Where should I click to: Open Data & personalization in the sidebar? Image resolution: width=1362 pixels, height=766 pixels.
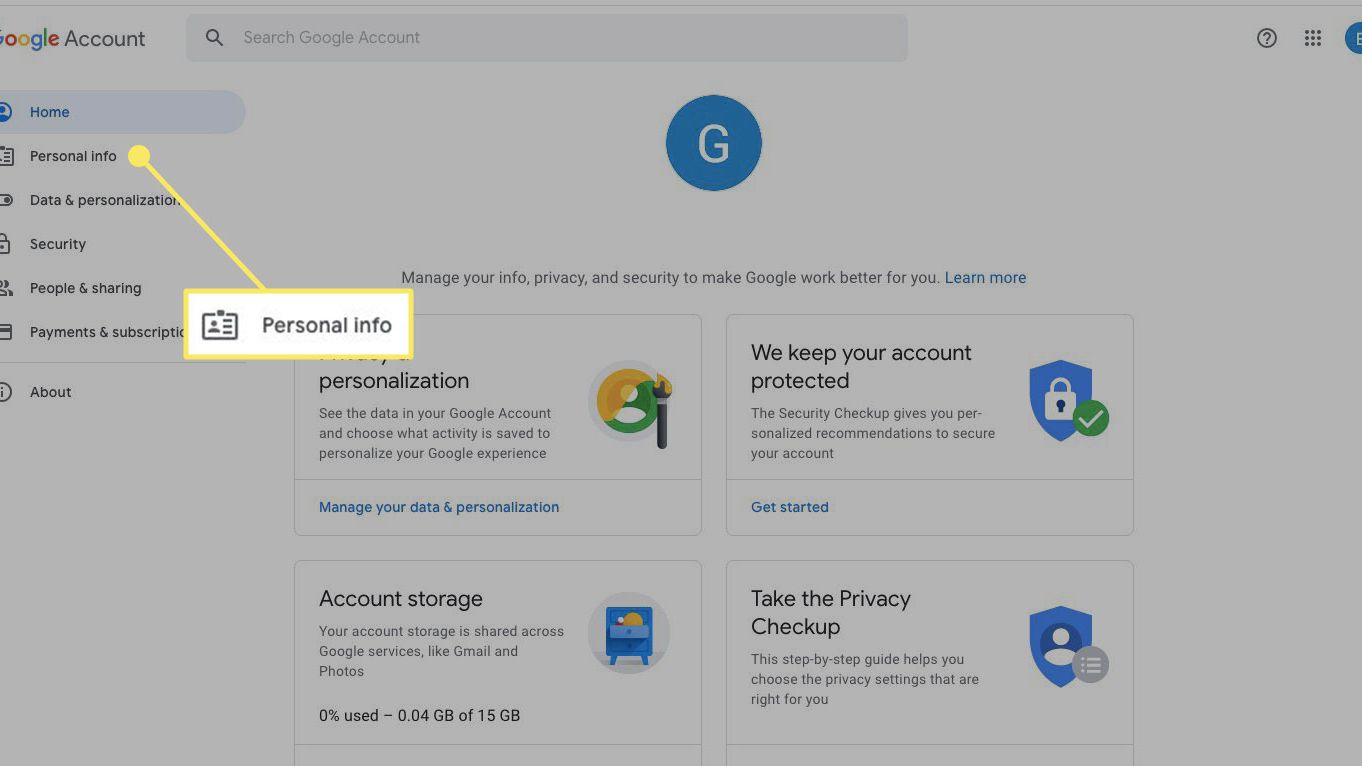tap(105, 200)
